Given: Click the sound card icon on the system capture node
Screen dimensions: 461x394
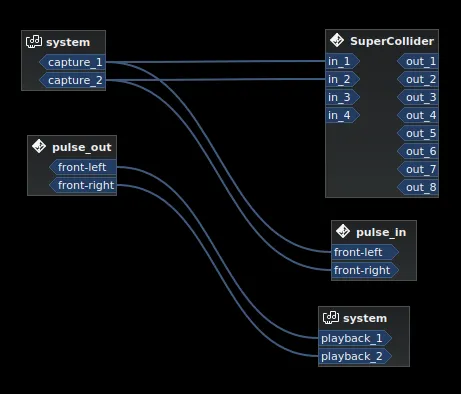Looking at the screenshot, I should (x=34, y=42).
